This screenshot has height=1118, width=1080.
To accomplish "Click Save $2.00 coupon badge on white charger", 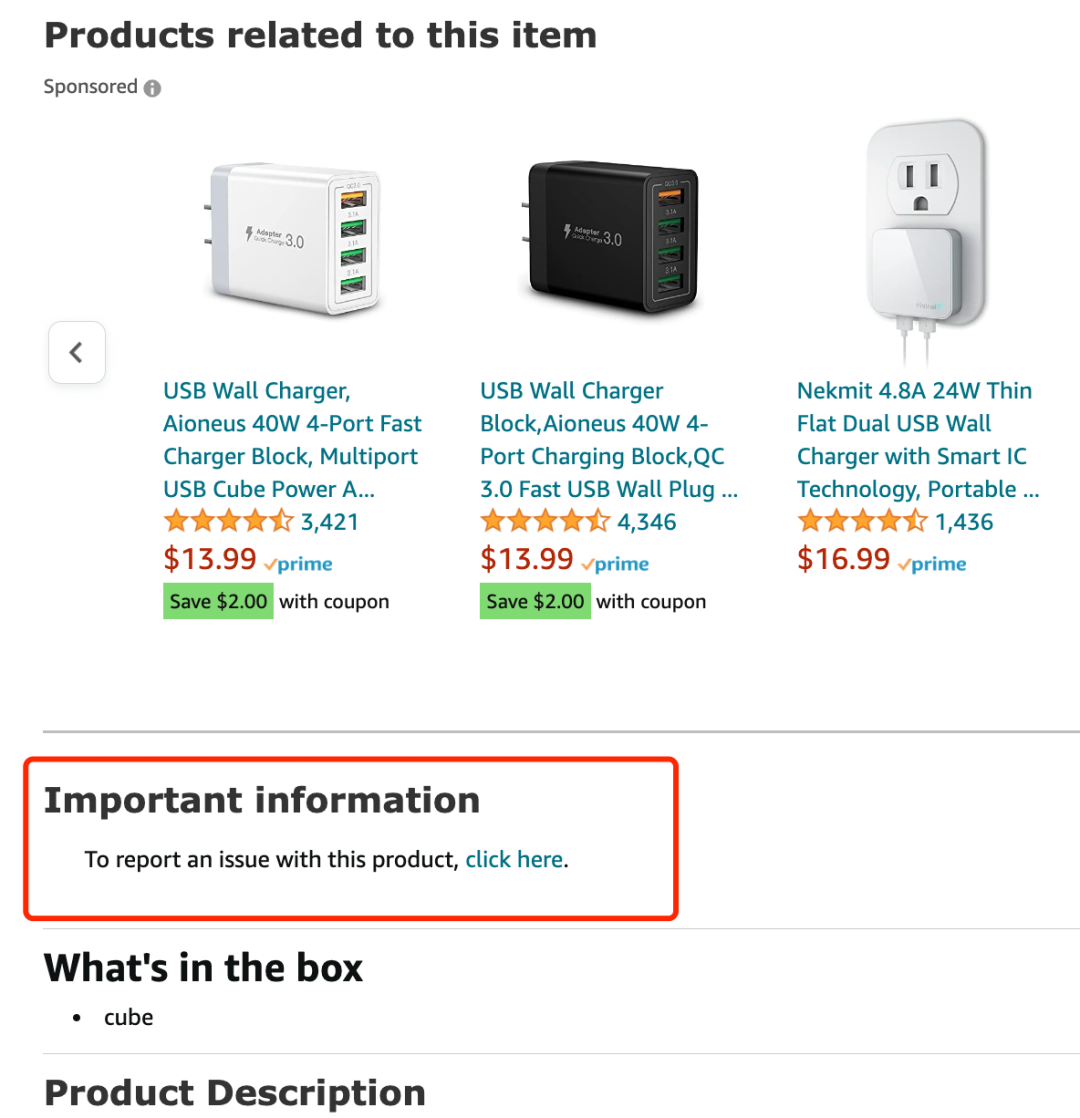I will [x=218, y=601].
